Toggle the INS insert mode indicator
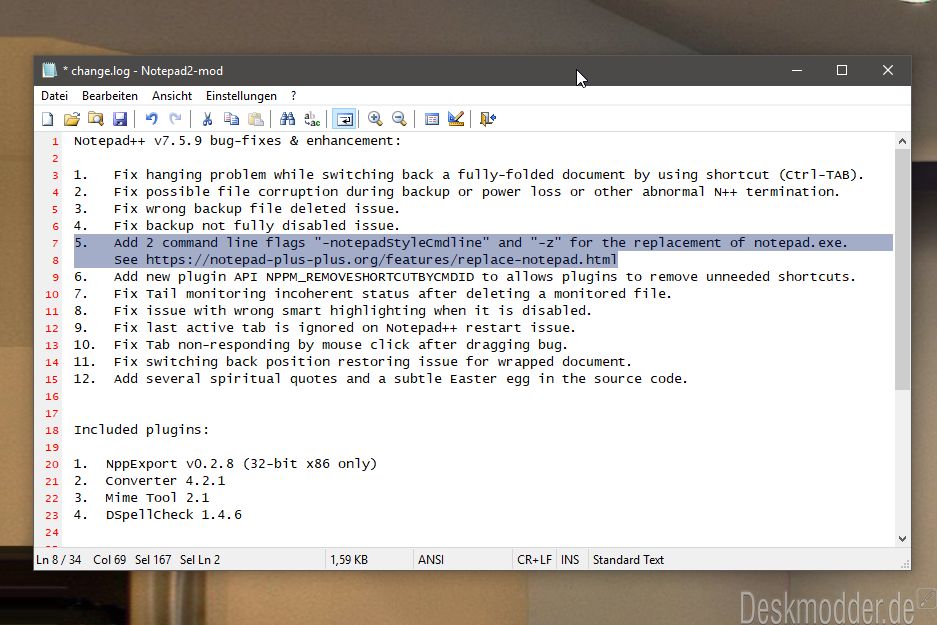Viewport: 937px width, 625px height. pos(570,560)
